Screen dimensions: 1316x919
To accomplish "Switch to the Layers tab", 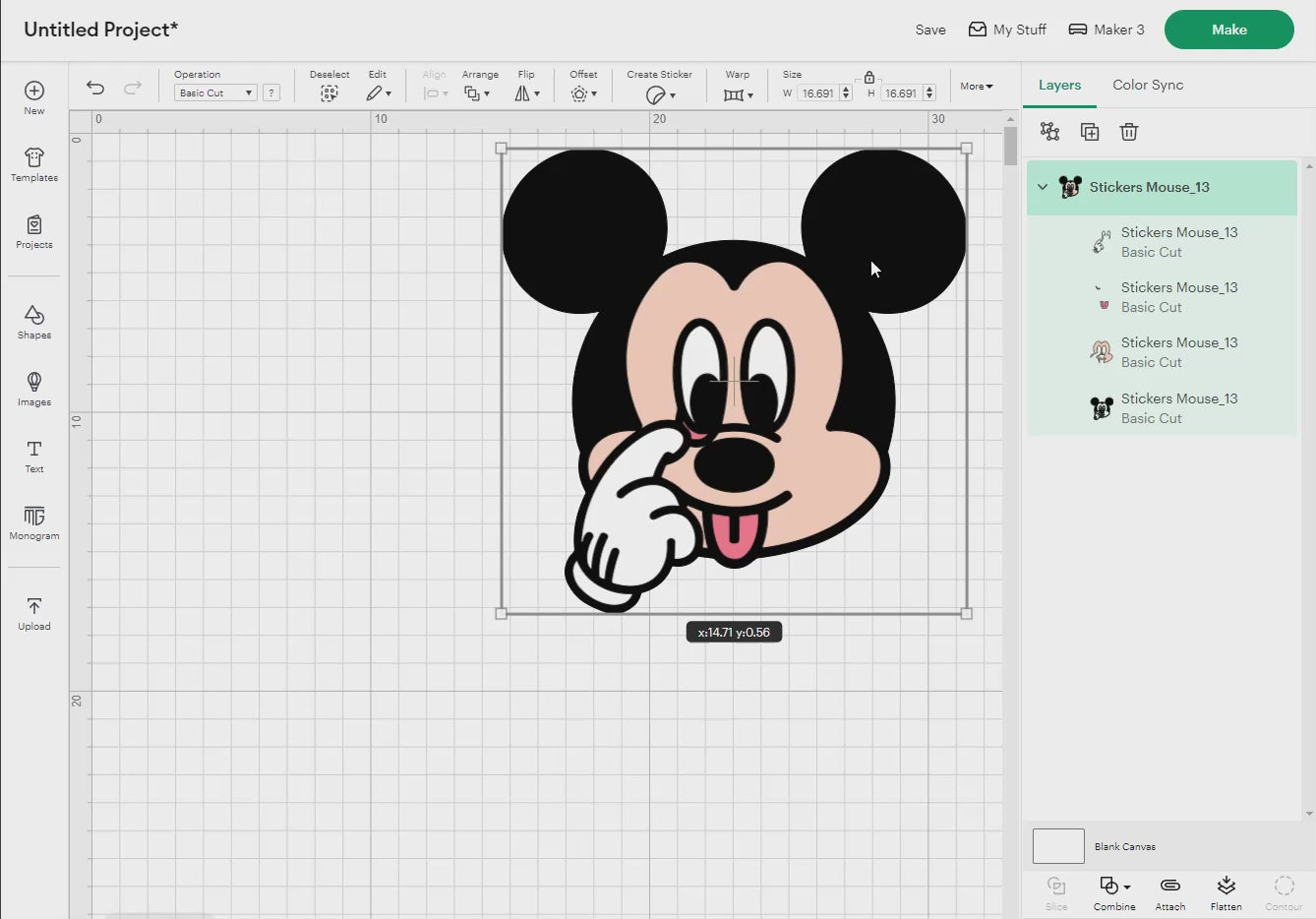I will point(1059,86).
